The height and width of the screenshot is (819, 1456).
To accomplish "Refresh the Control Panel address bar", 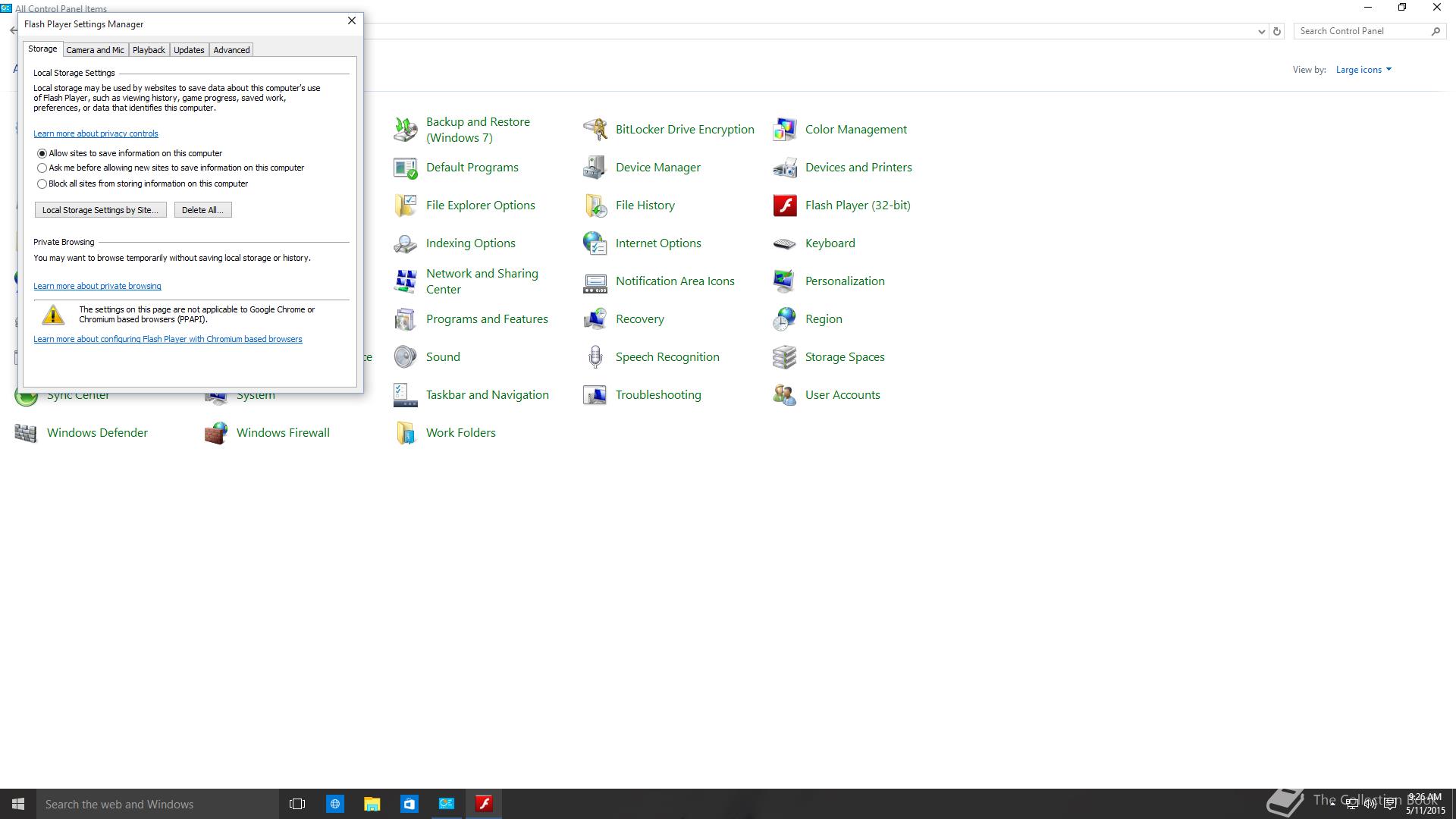I will [1277, 31].
